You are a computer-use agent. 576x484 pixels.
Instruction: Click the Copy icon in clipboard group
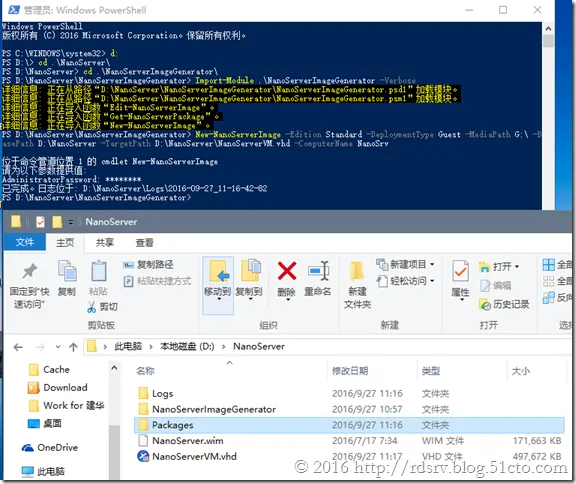click(x=67, y=271)
